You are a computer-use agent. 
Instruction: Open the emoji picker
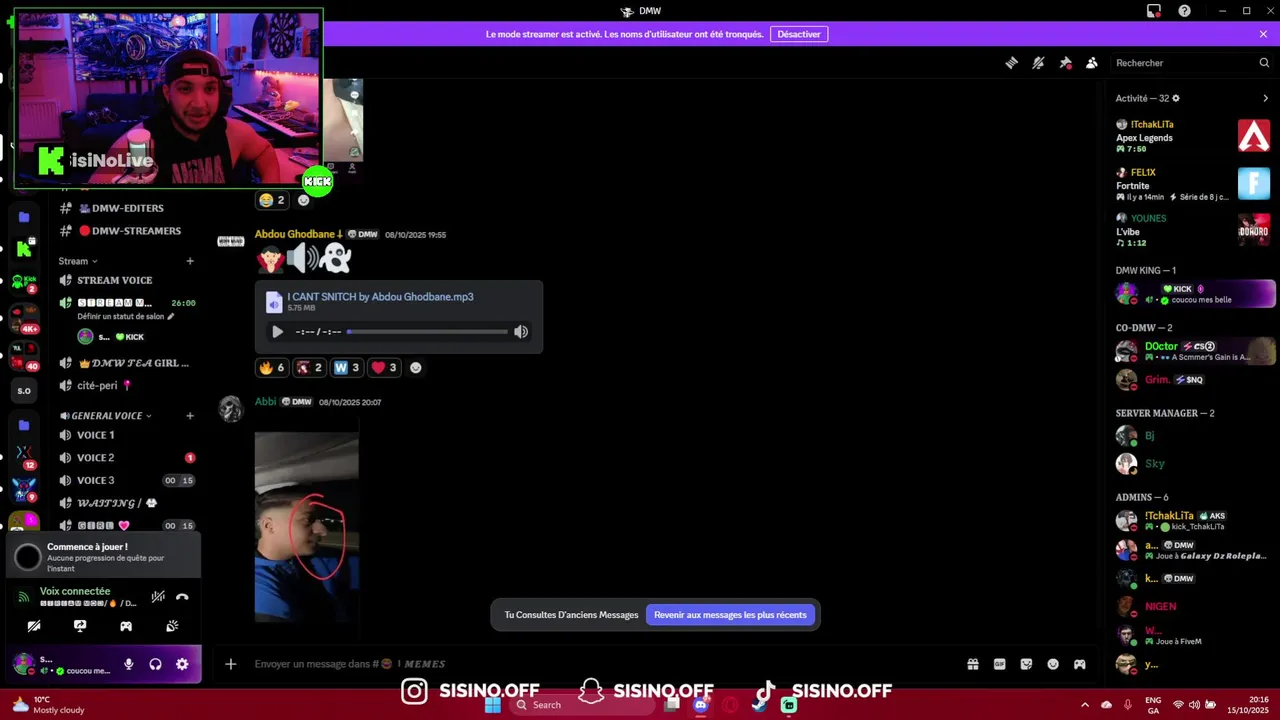coord(1053,664)
